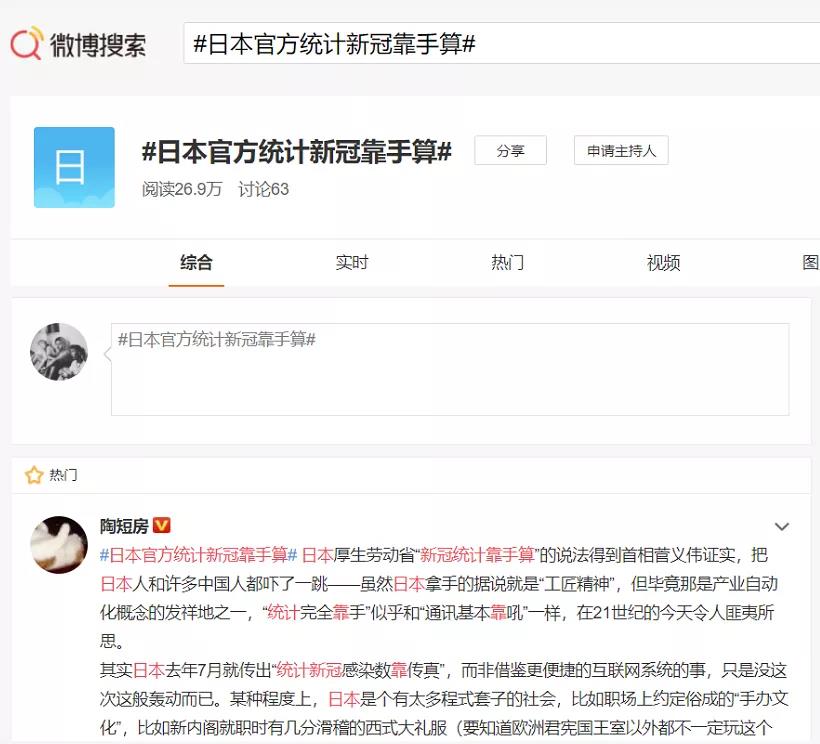Click the Weibo search logo icon

(x=26, y=43)
